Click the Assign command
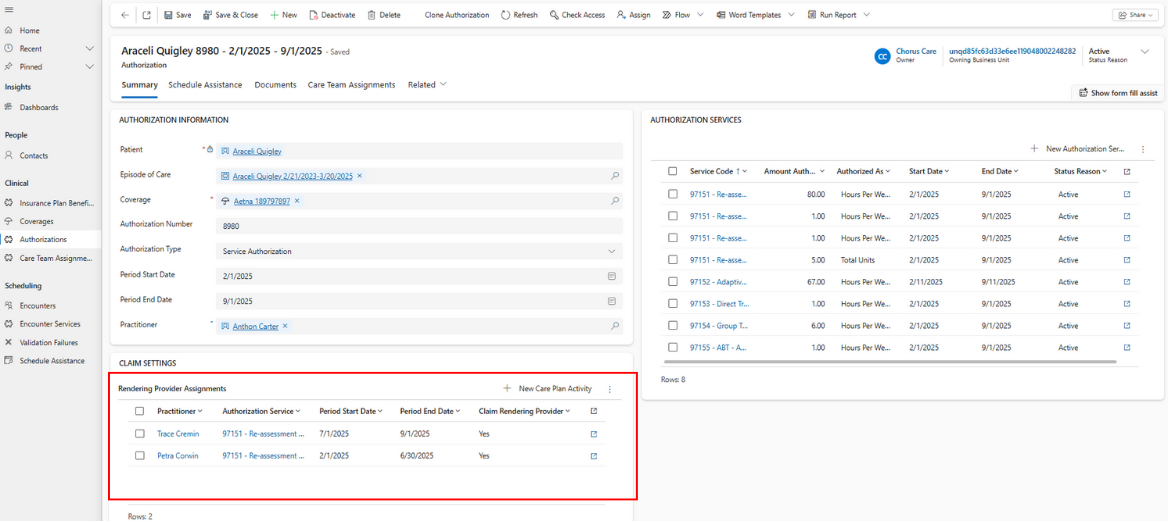 (x=633, y=15)
